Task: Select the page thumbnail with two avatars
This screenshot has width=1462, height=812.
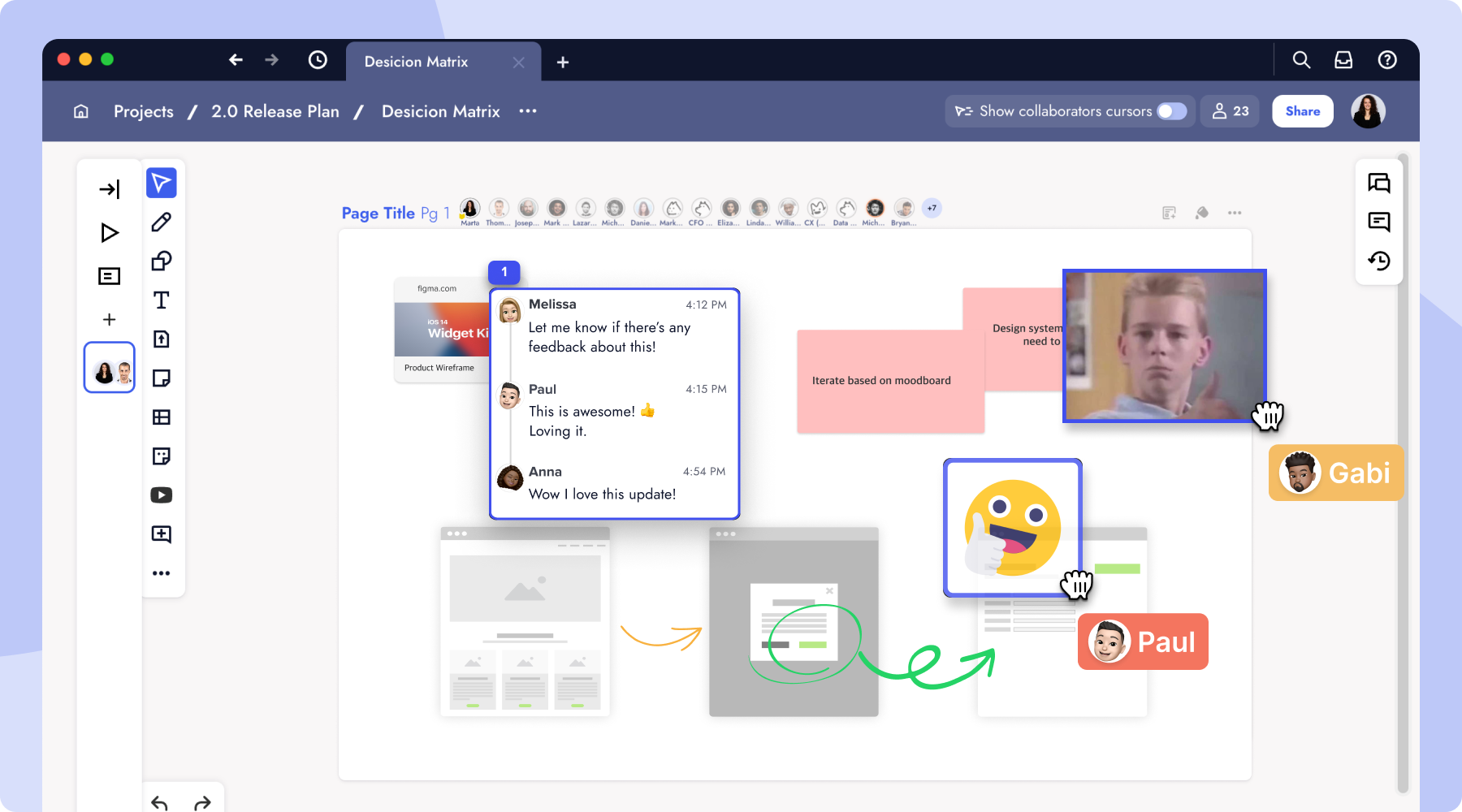Action: 109,368
